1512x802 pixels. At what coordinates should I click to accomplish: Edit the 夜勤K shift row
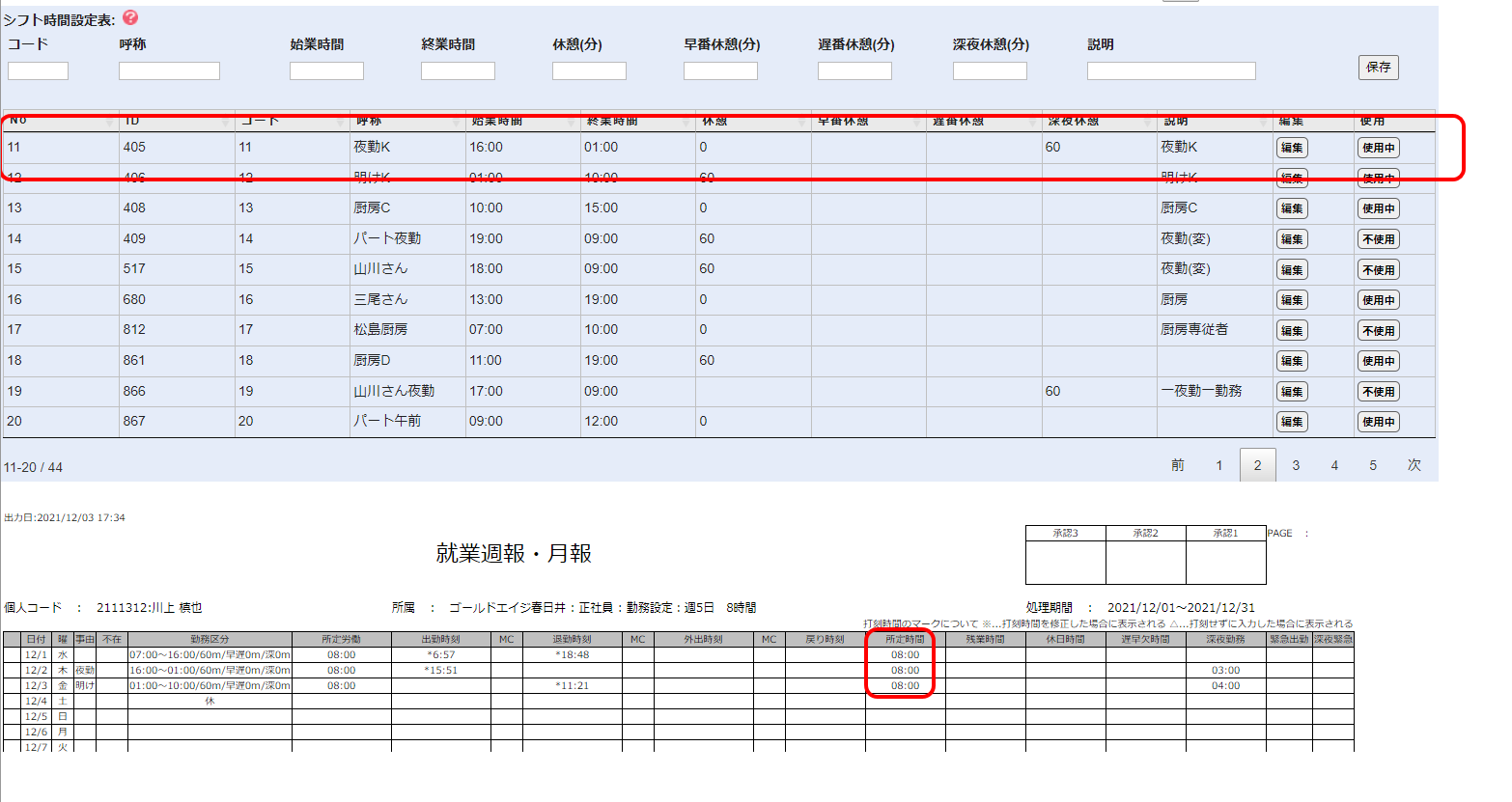tap(1292, 148)
